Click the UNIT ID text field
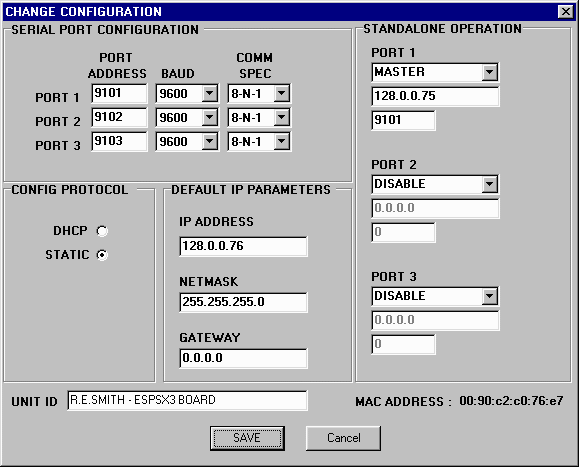The width and height of the screenshot is (579, 467). [x=187, y=401]
